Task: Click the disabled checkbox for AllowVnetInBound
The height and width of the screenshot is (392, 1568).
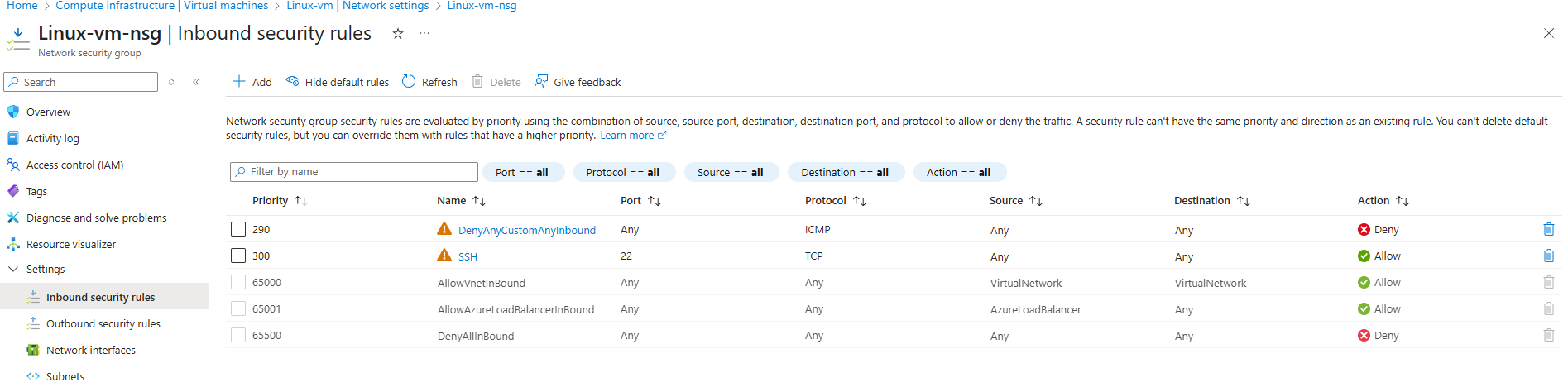Action: click(x=238, y=282)
